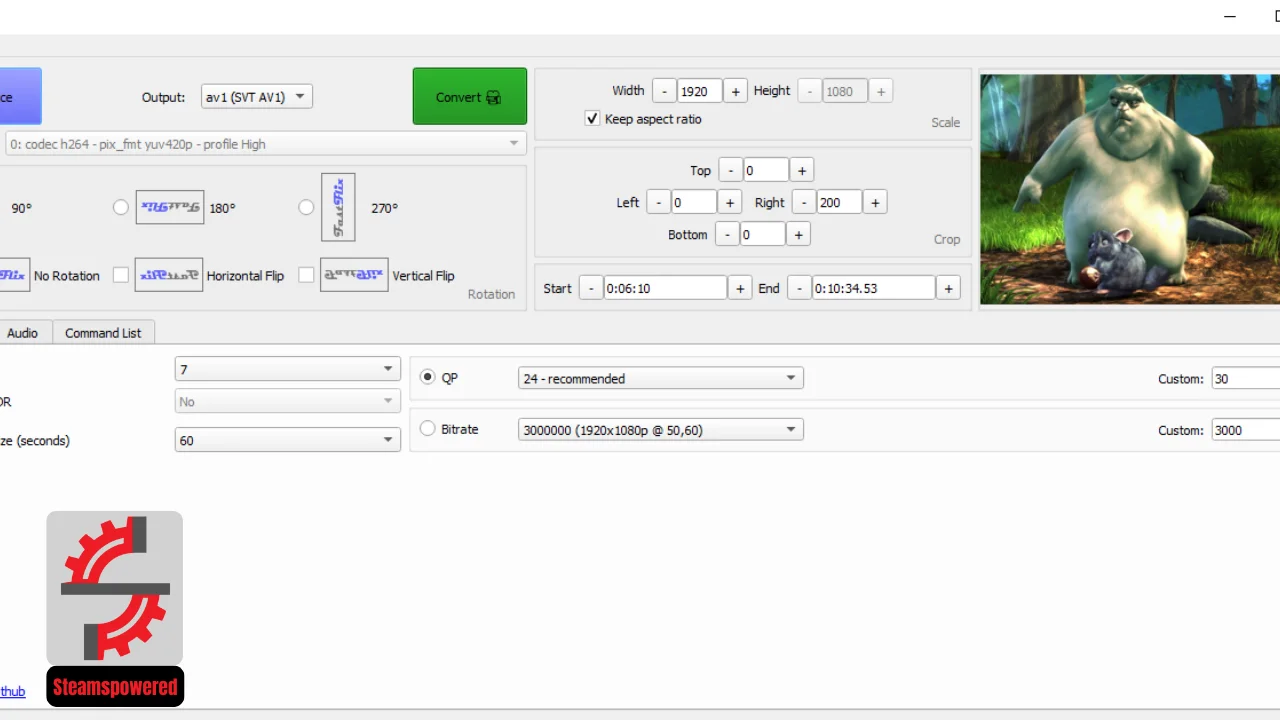Decrease Start time with minus button
The width and height of the screenshot is (1280, 720).
tap(590, 288)
